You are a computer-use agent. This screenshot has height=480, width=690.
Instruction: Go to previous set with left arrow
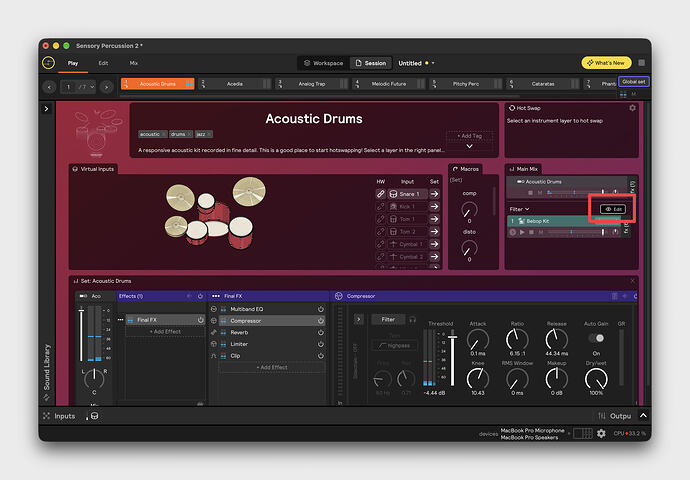point(49,87)
